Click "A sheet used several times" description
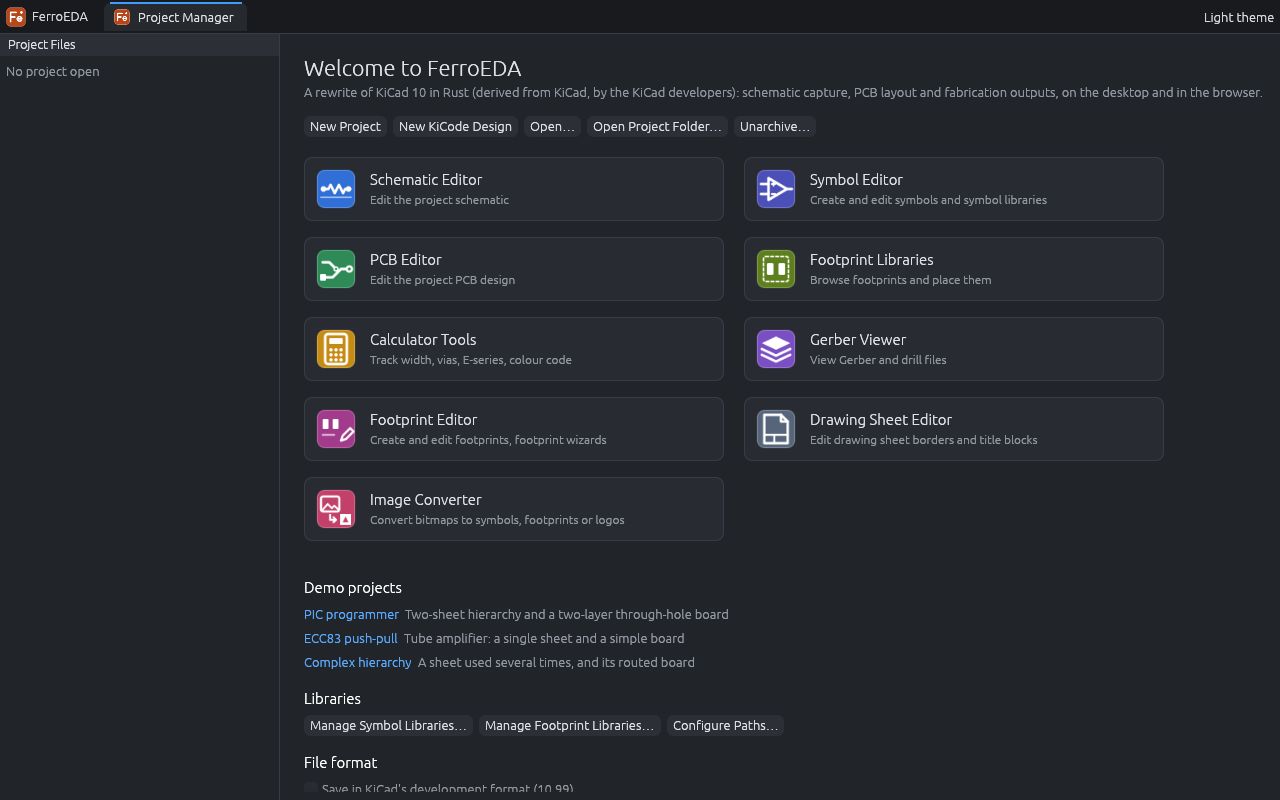 [x=556, y=662]
